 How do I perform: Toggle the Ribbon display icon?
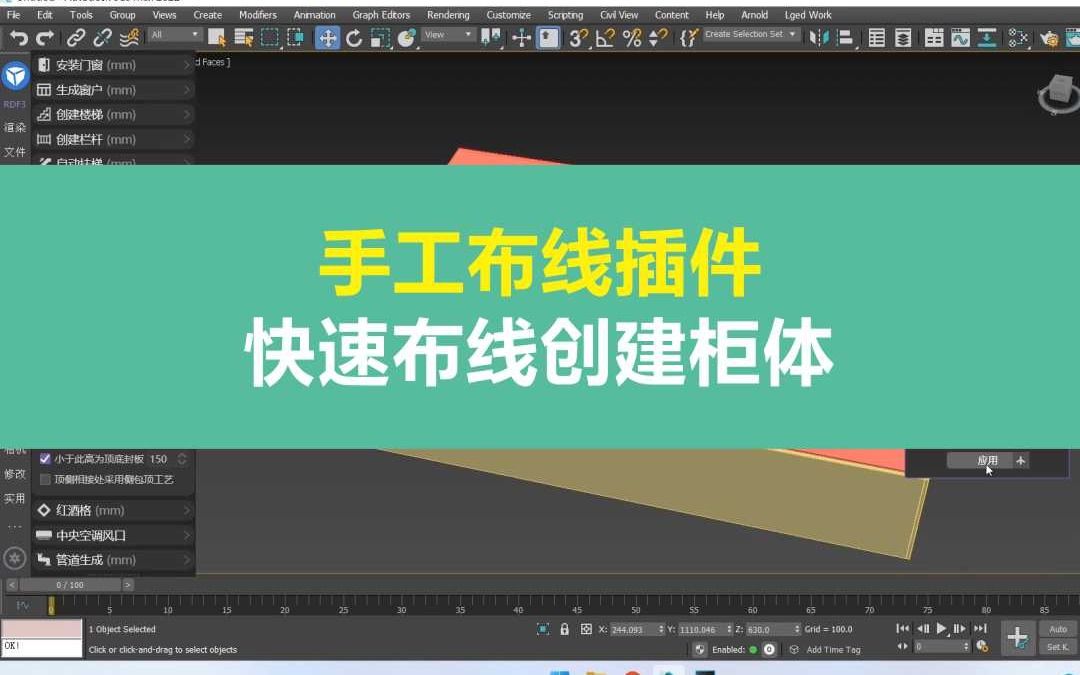[x=934, y=38]
